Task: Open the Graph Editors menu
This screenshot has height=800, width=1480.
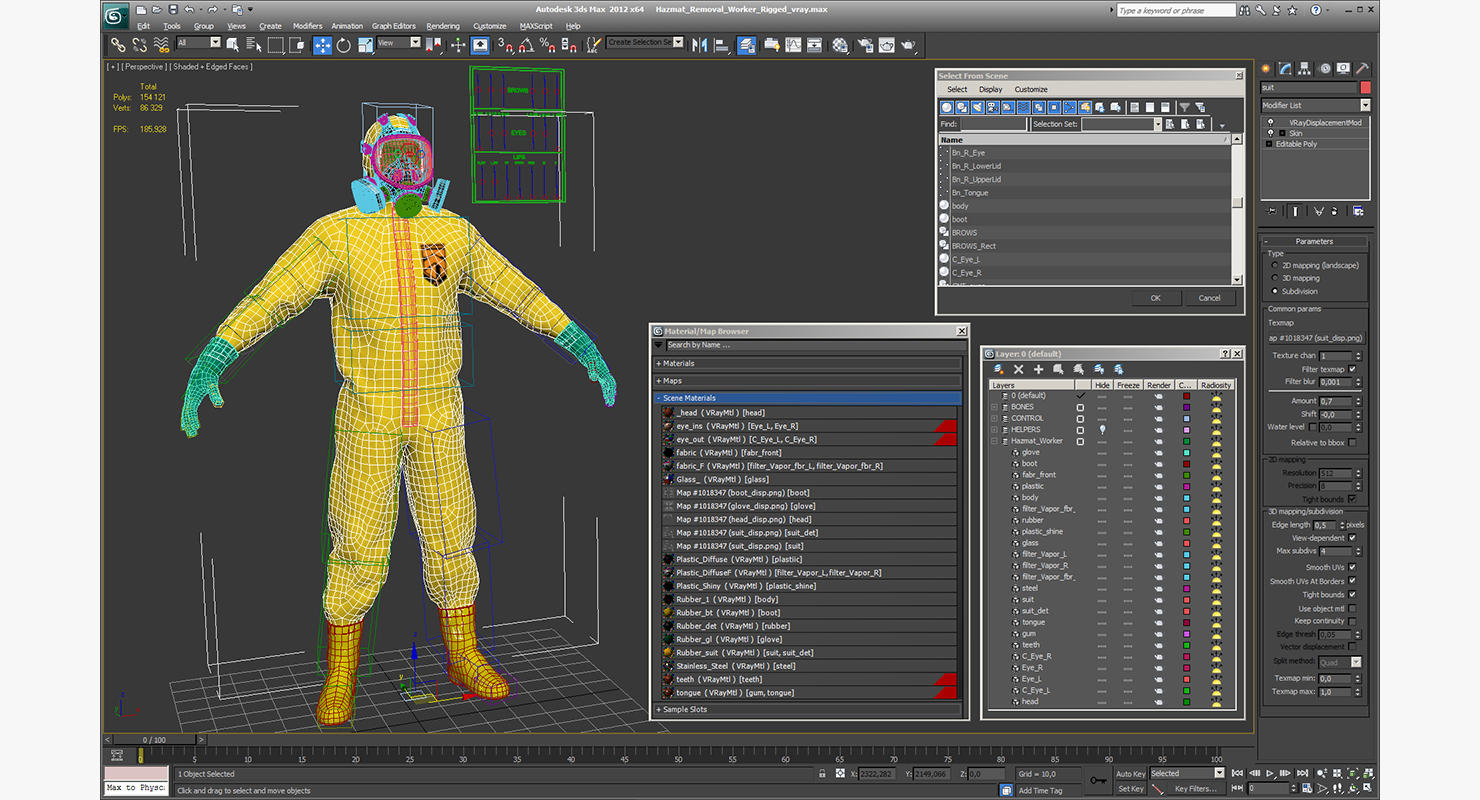Action: click(393, 26)
